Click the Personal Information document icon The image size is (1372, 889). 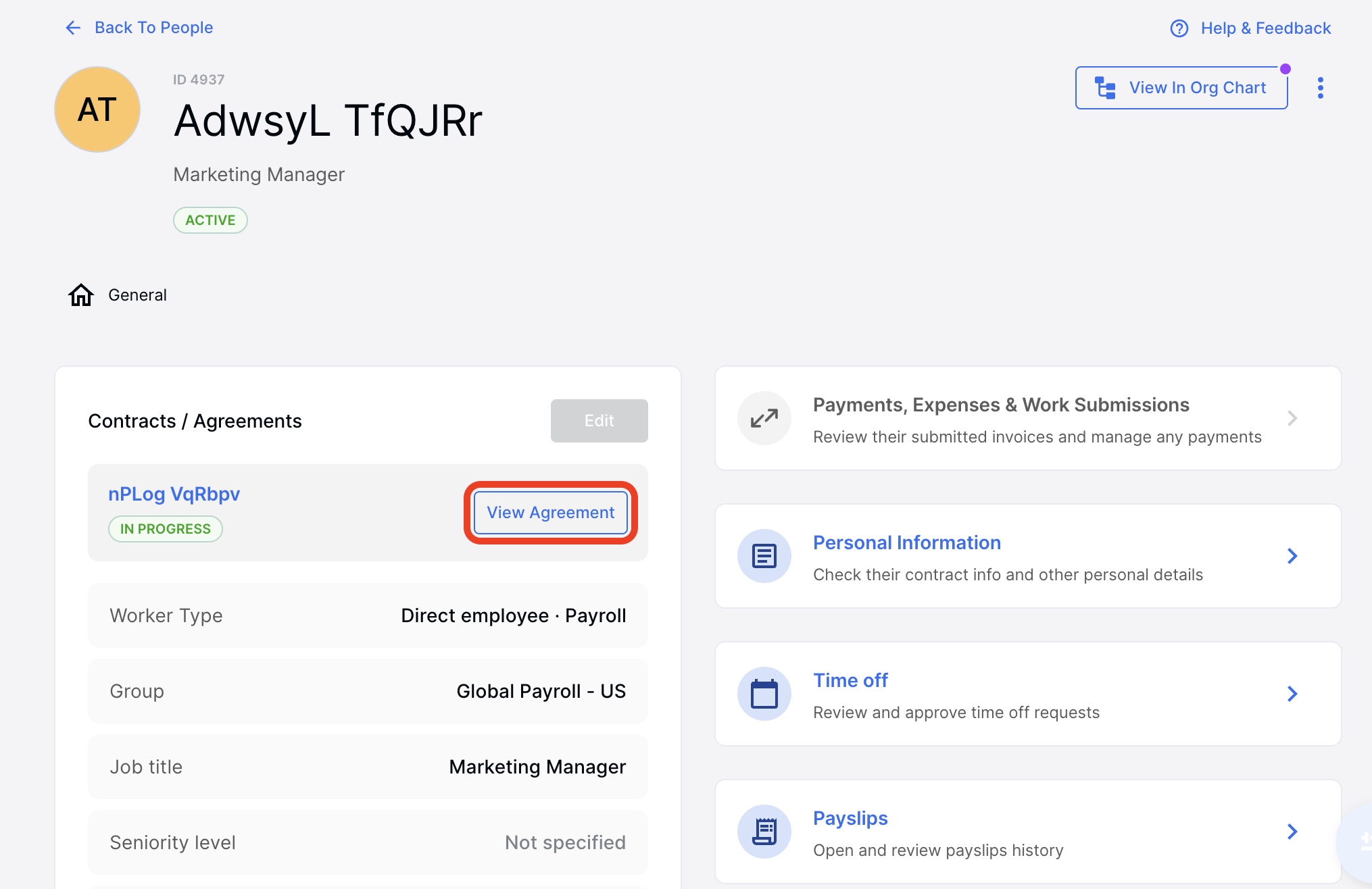tap(764, 556)
